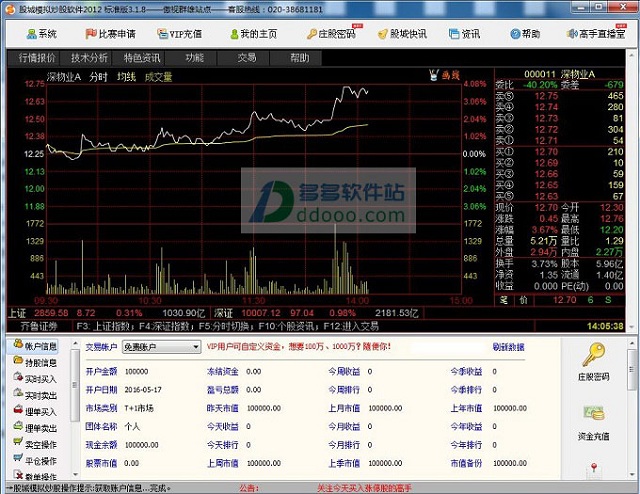Open 行情报价 menu
Screen dimensions: 640x494
point(37,58)
